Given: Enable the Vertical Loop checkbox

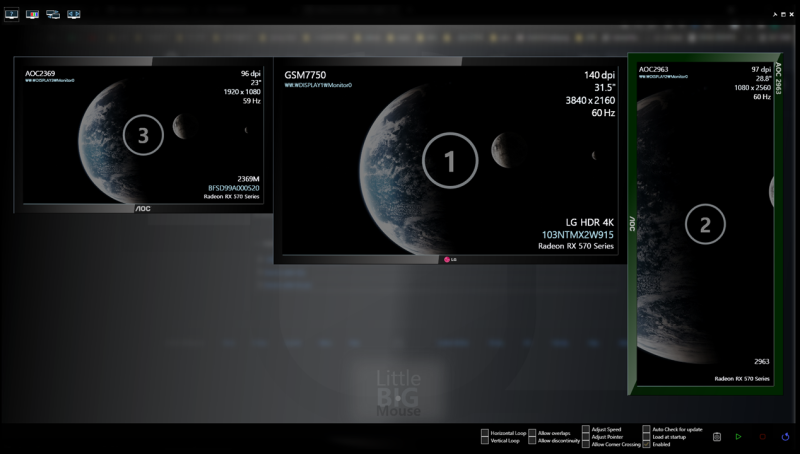Looking at the screenshot, I should tap(485, 441).
